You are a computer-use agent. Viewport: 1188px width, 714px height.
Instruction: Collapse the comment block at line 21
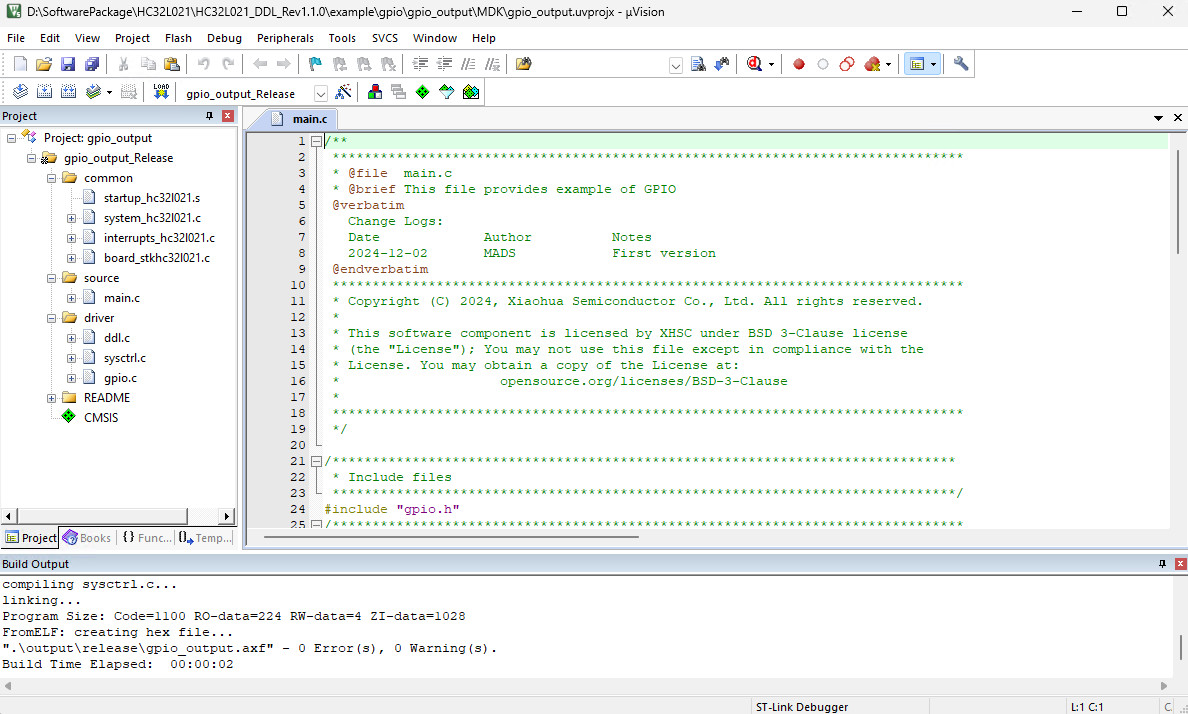click(316, 461)
